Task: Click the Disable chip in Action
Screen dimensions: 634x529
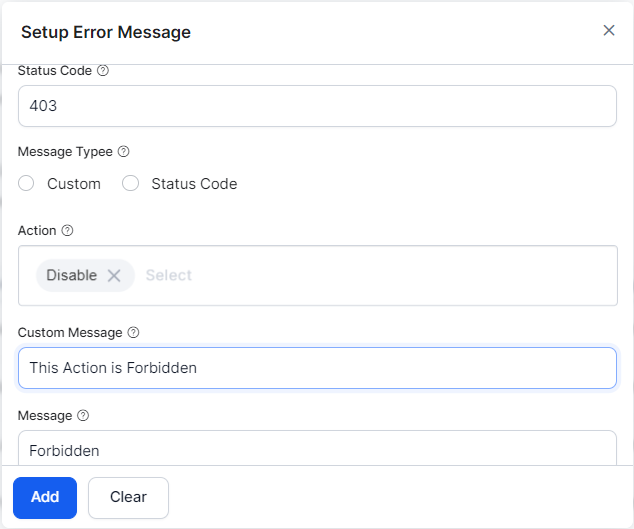Action: [x=72, y=276]
